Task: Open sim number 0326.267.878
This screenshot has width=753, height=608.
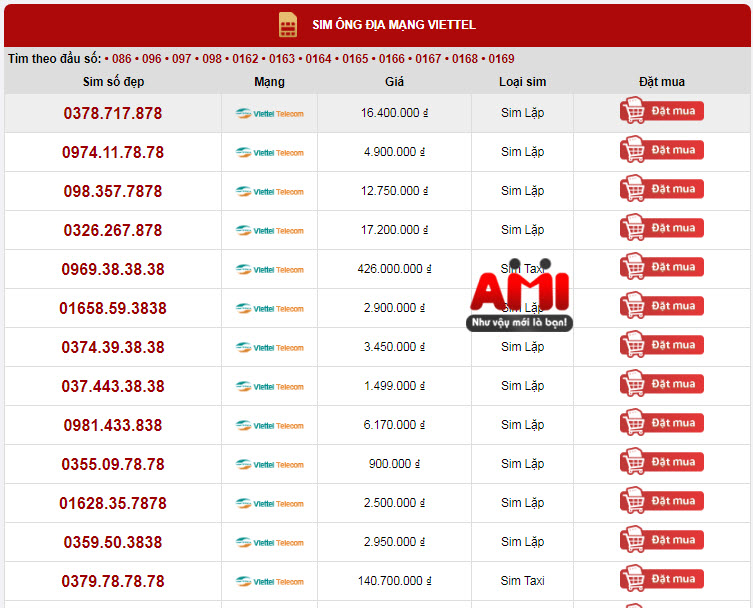Action: click(x=113, y=230)
